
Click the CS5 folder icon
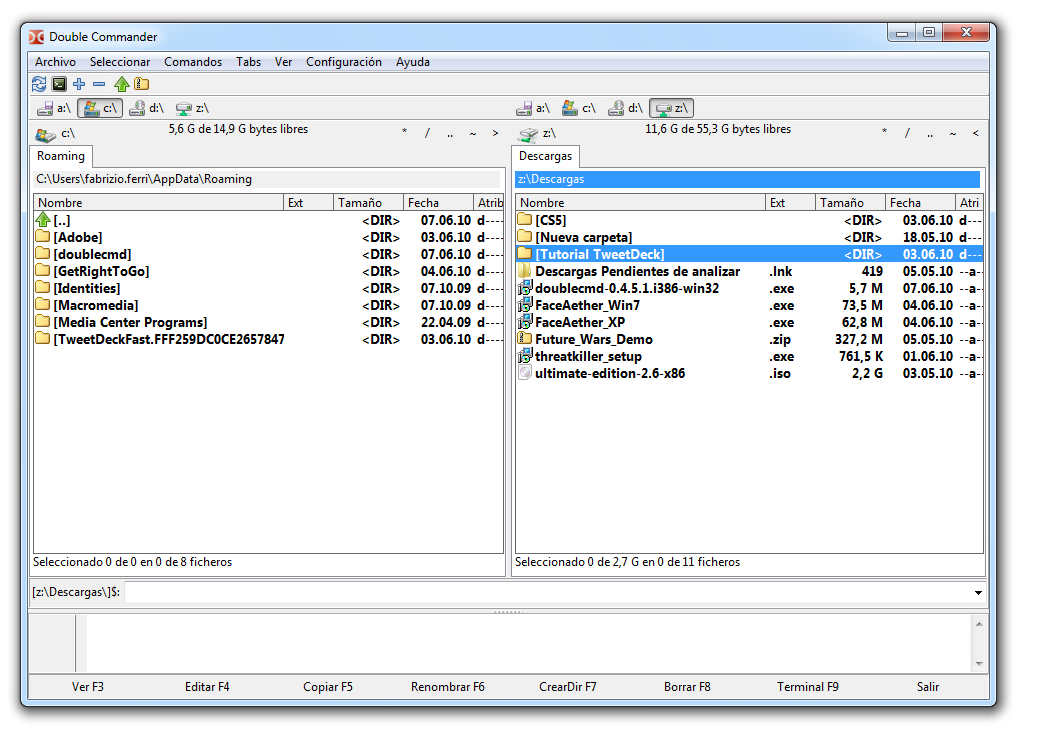[x=524, y=219]
